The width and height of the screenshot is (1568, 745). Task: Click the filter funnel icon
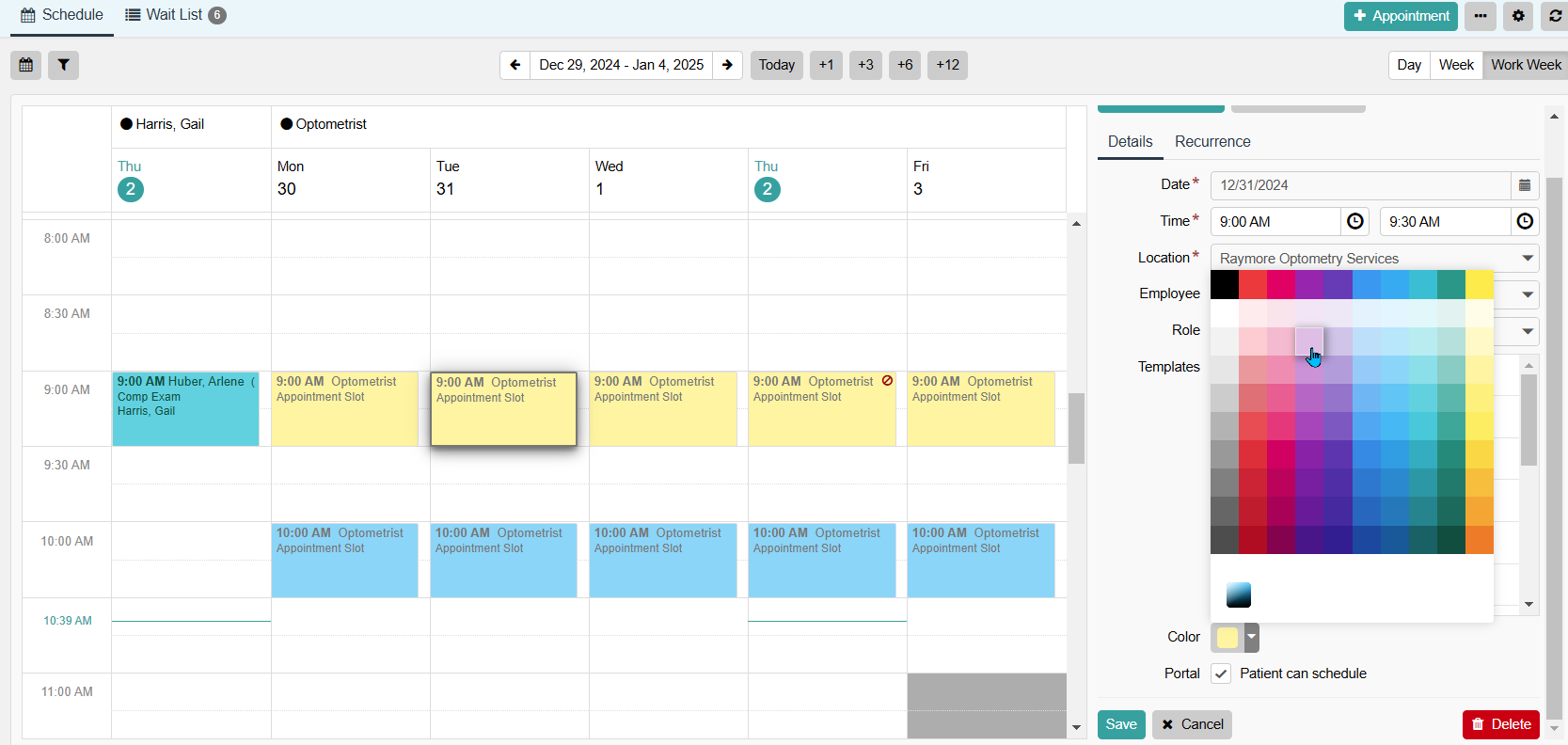click(63, 65)
